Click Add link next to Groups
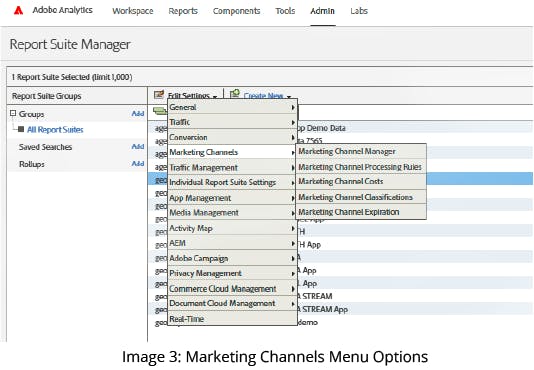534x370 pixels. 138,113
